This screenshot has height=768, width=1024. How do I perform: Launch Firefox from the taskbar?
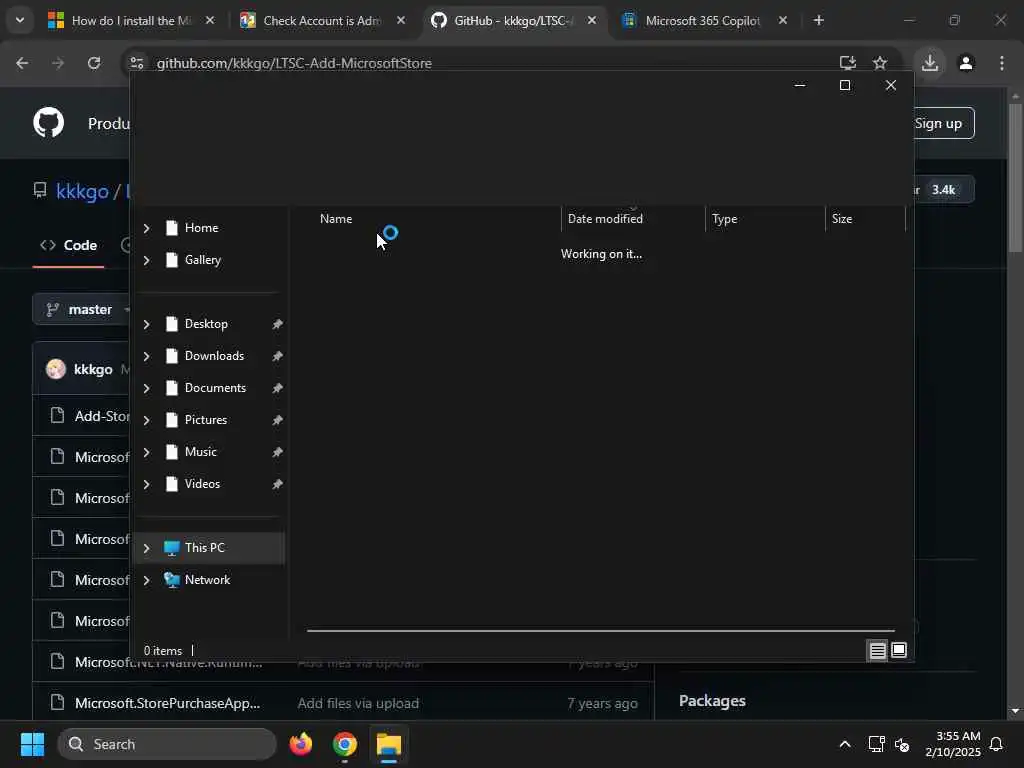tap(301, 744)
